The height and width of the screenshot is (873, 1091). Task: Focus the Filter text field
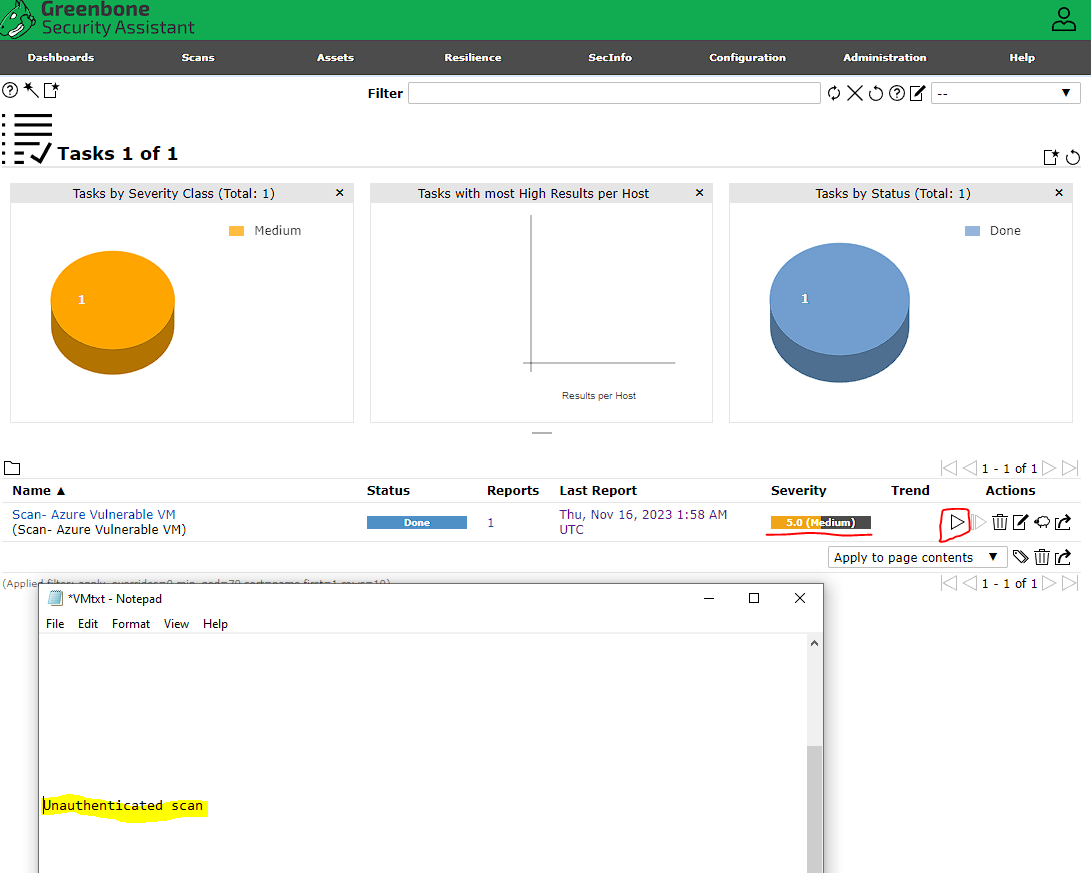[x=614, y=93]
